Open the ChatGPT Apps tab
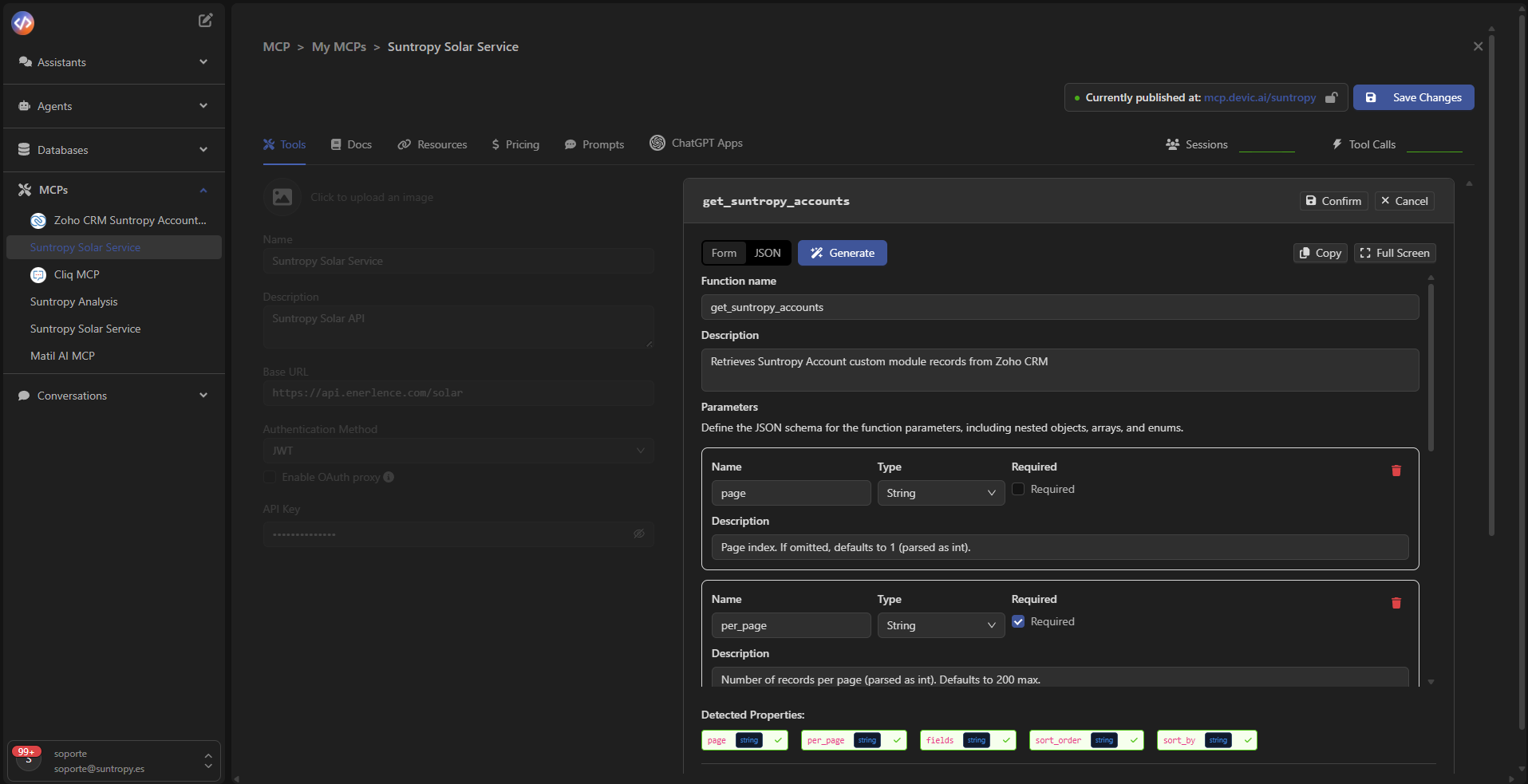The width and height of the screenshot is (1528, 784). click(x=697, y=144)
